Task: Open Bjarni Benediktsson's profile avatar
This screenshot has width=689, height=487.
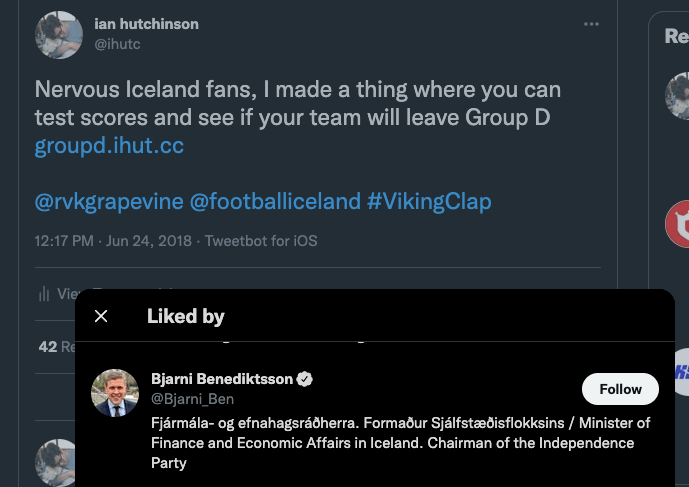Action: coord(115,393)
